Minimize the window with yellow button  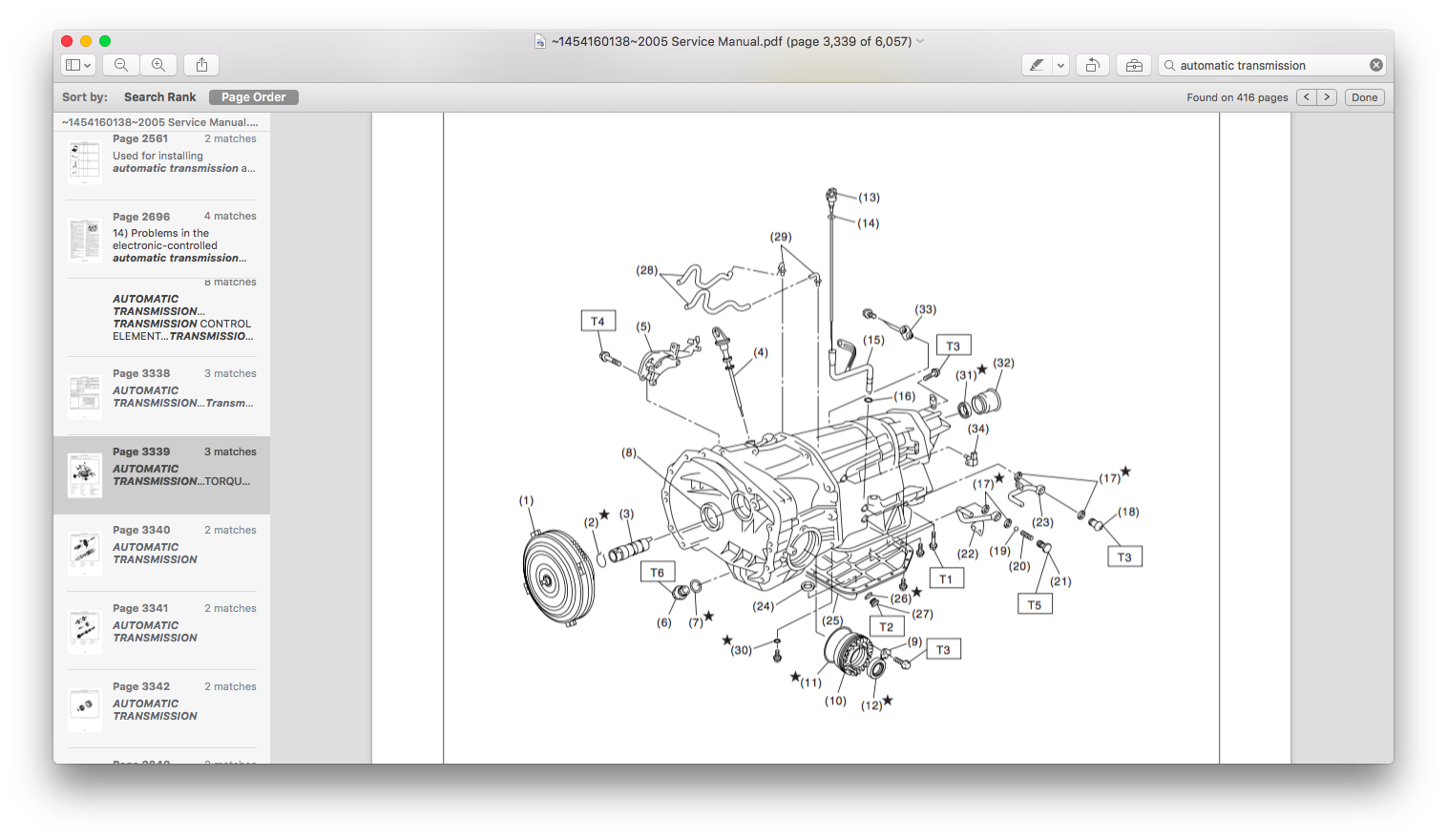click(86, 41)
